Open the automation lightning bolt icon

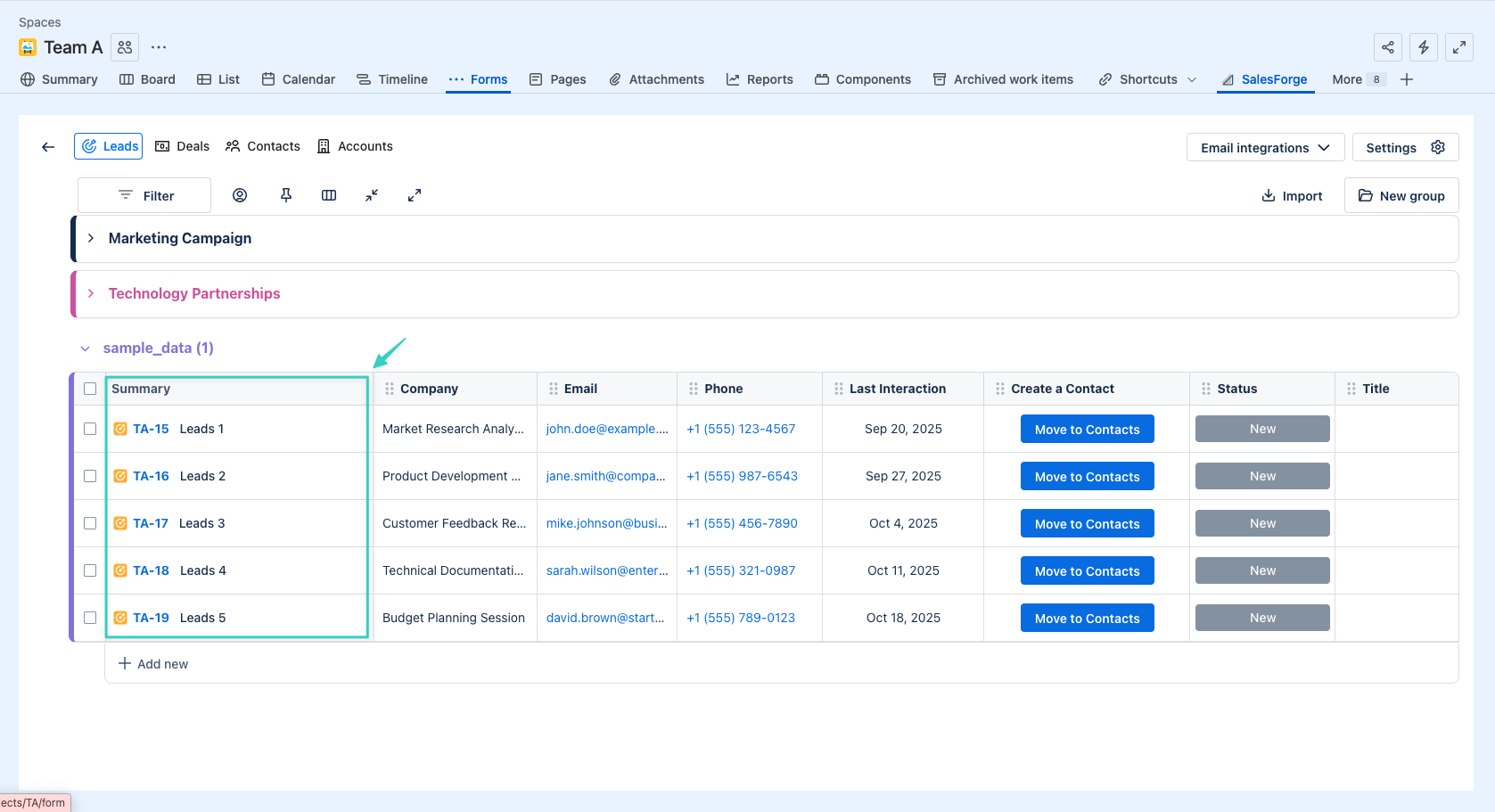point(1424,47)
